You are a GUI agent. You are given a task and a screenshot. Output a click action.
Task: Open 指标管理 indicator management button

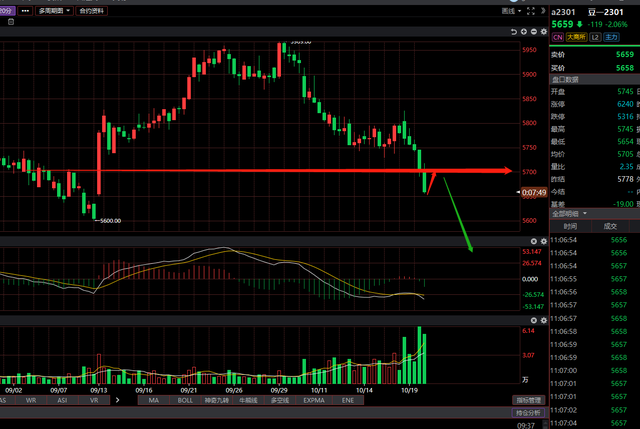tap(529, 400)
